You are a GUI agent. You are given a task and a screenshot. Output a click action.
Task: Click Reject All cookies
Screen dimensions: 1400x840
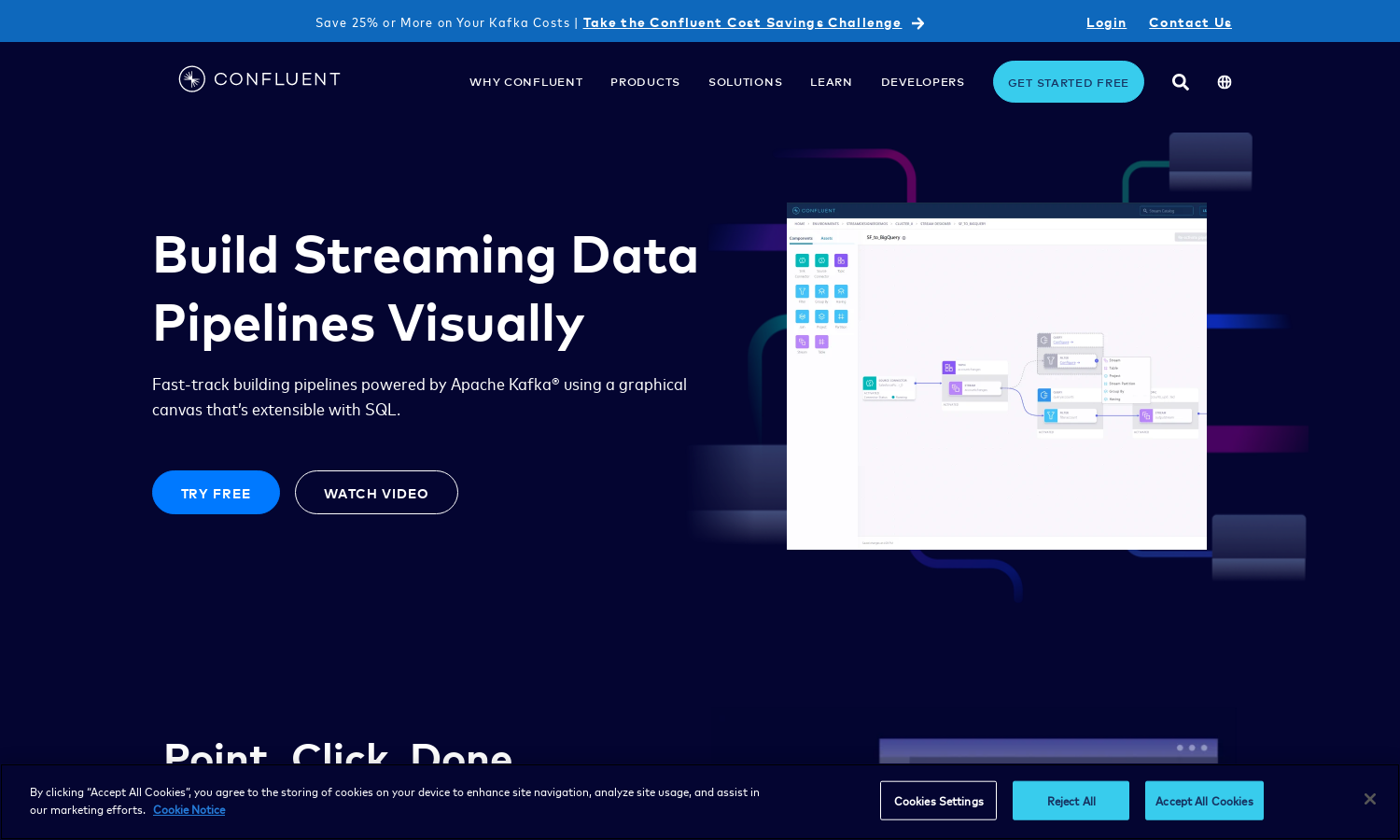1071,801
